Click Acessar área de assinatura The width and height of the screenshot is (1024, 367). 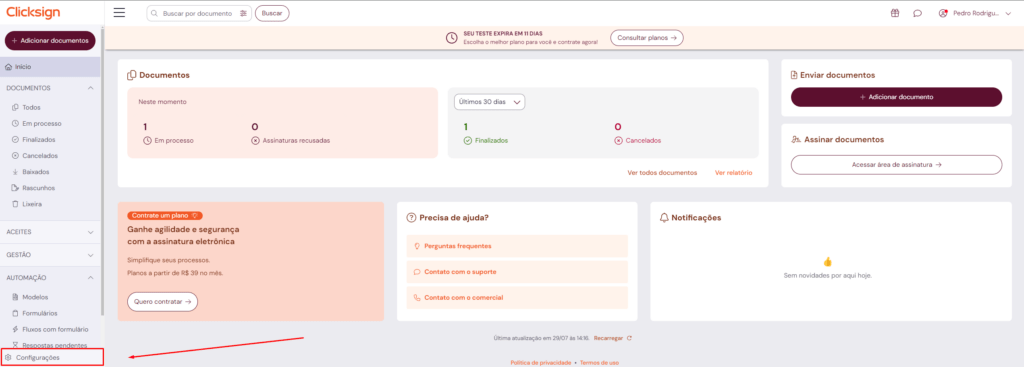point(896,165)
